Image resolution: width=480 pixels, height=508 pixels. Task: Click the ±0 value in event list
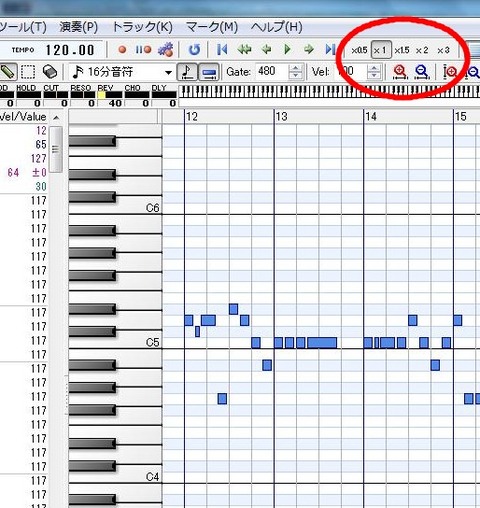[x=39, y=172]
